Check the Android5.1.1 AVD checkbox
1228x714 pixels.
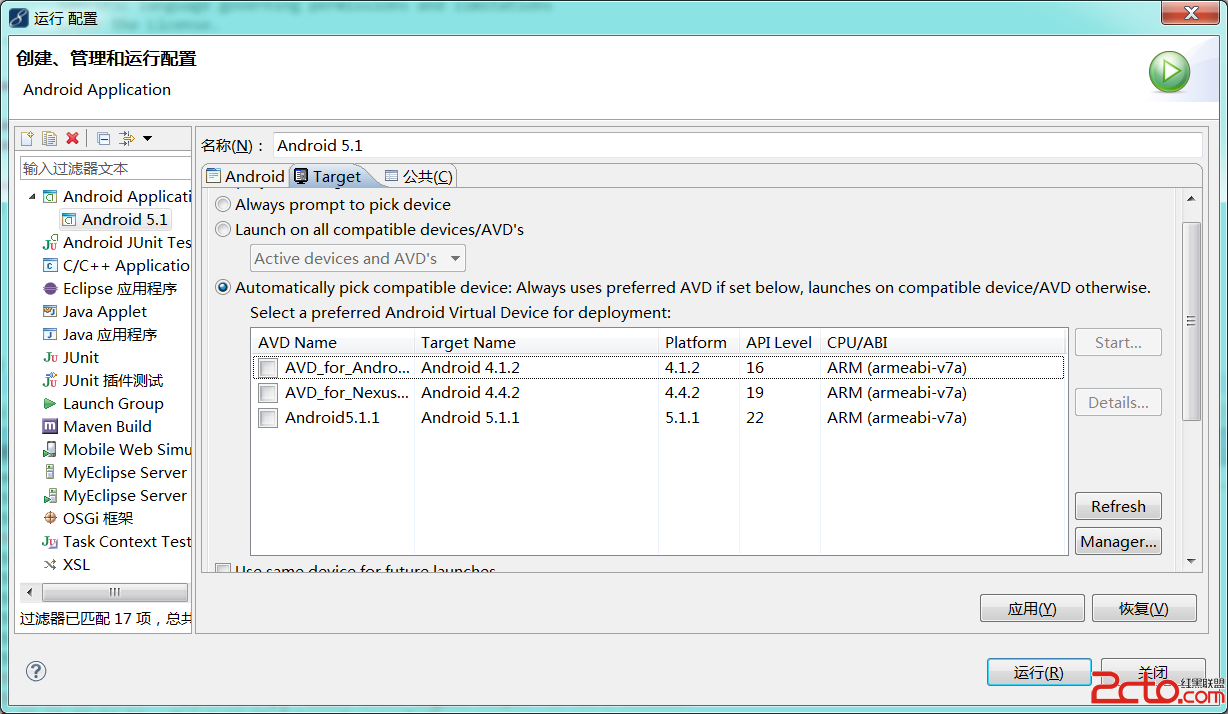tap(268, 418)
